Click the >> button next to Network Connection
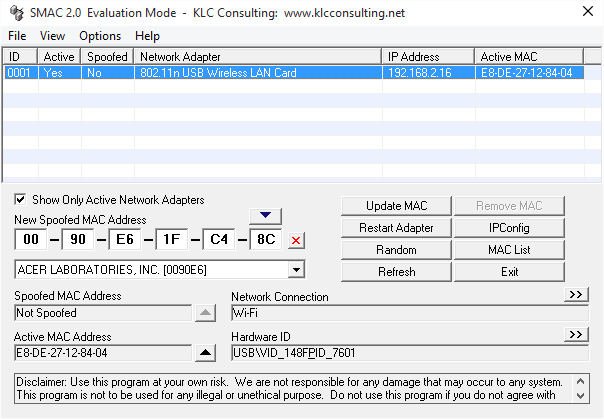This screenshot has height=419, width=604. click(576, 295)
